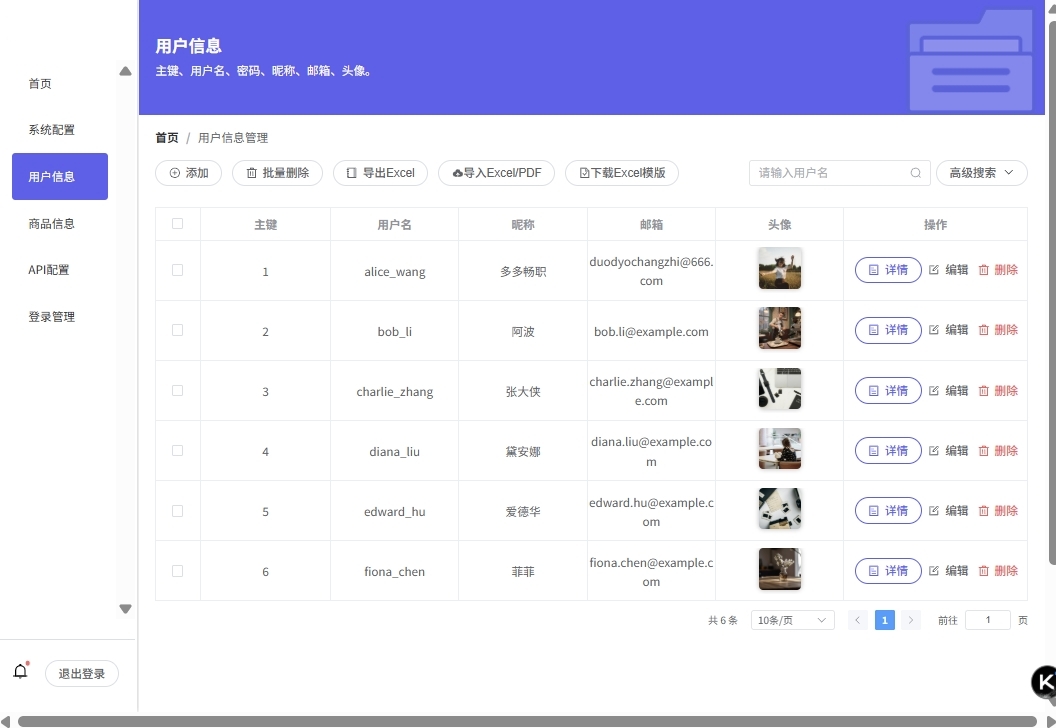Open the 10条/页 page size dropdown

click(x=792, y=620)
